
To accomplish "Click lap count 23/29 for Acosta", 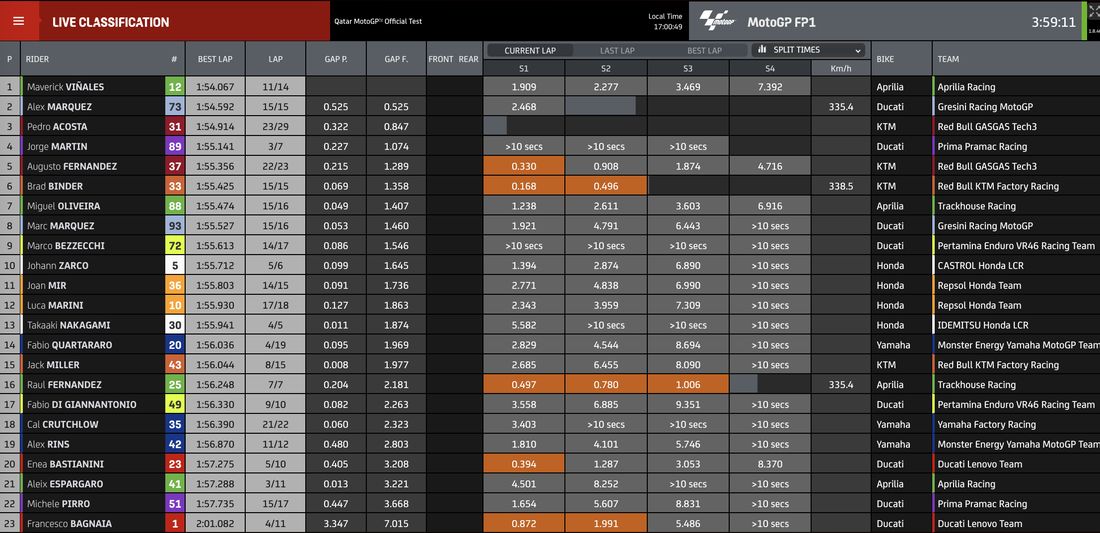I will (x=275, y=127).
